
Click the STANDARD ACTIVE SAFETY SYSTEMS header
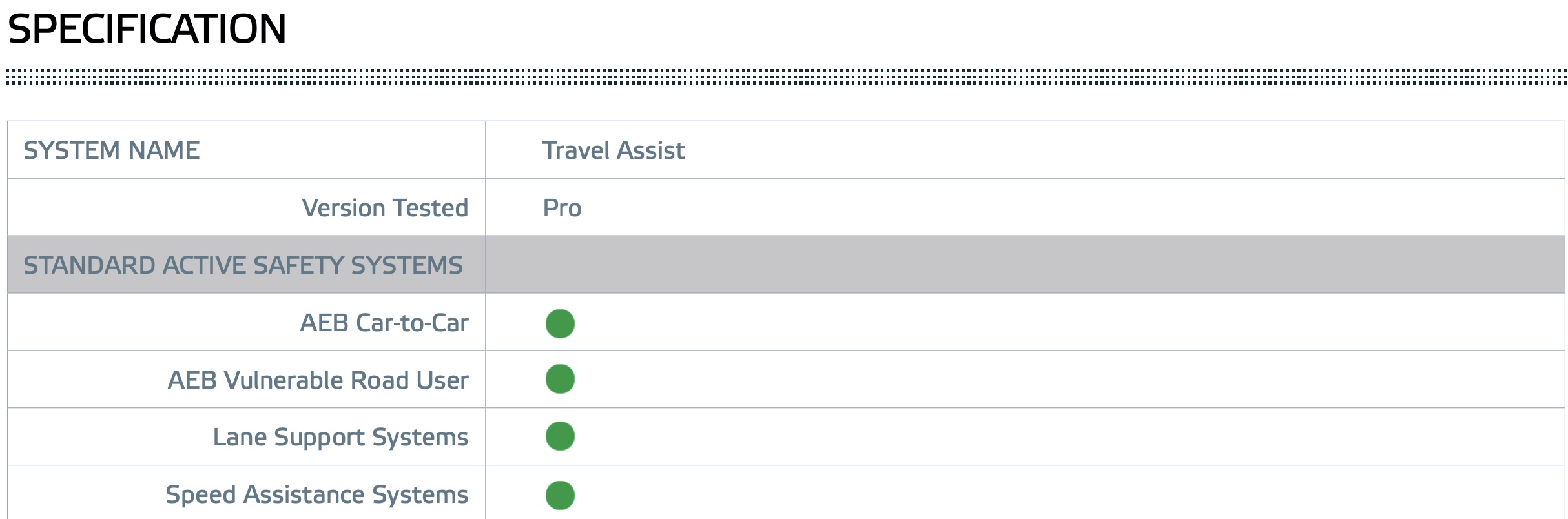(243, 265)
